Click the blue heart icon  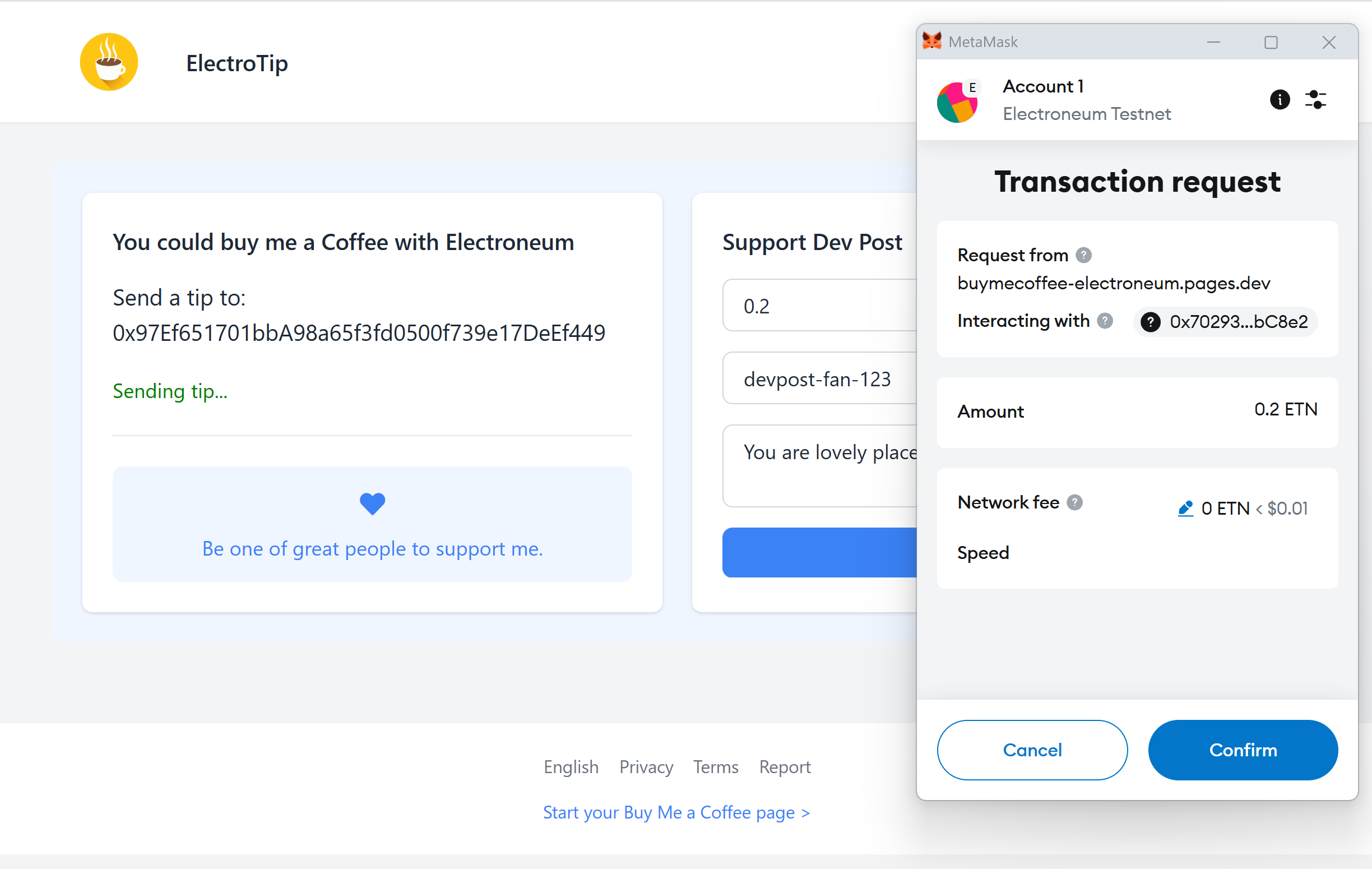click(x=373, y=503)
